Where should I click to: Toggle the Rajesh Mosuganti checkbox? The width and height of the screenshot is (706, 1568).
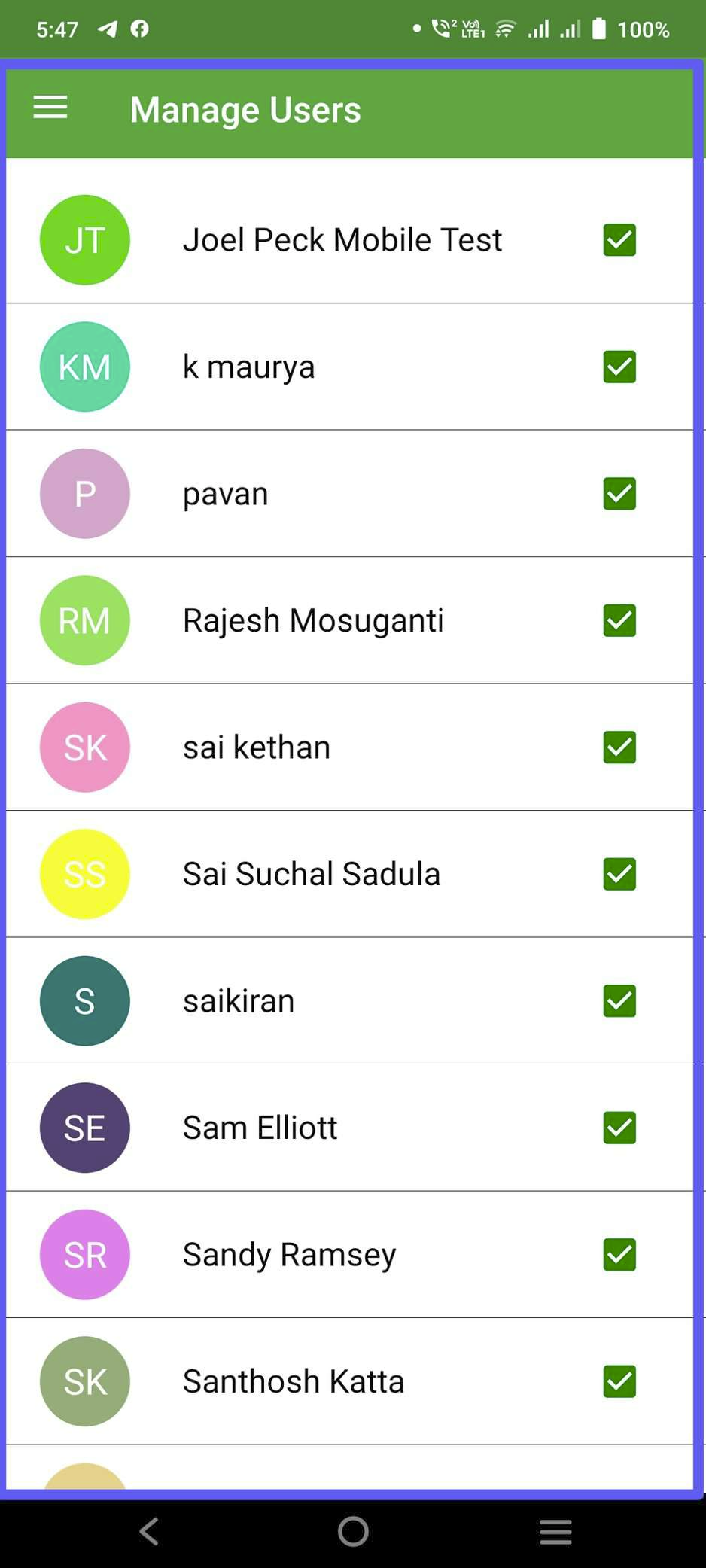(x=619, y=620)
